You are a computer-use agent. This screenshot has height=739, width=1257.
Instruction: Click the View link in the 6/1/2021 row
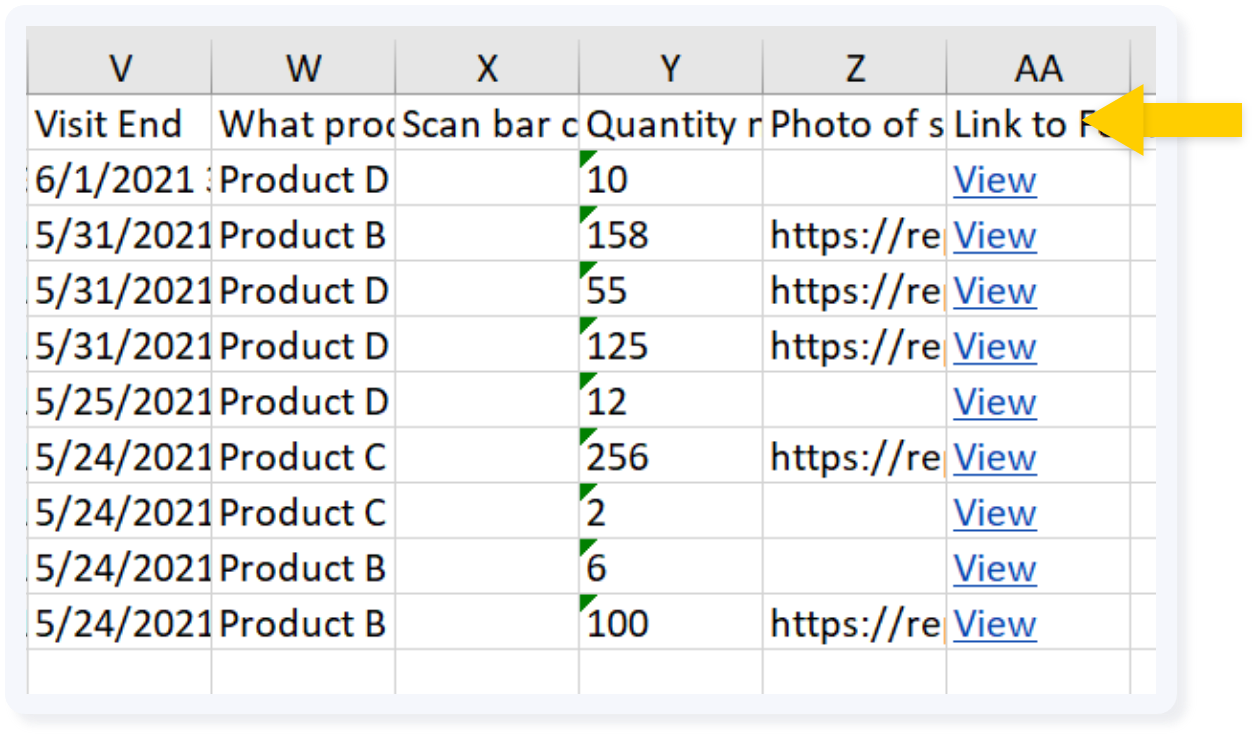(x=994, y=180)
